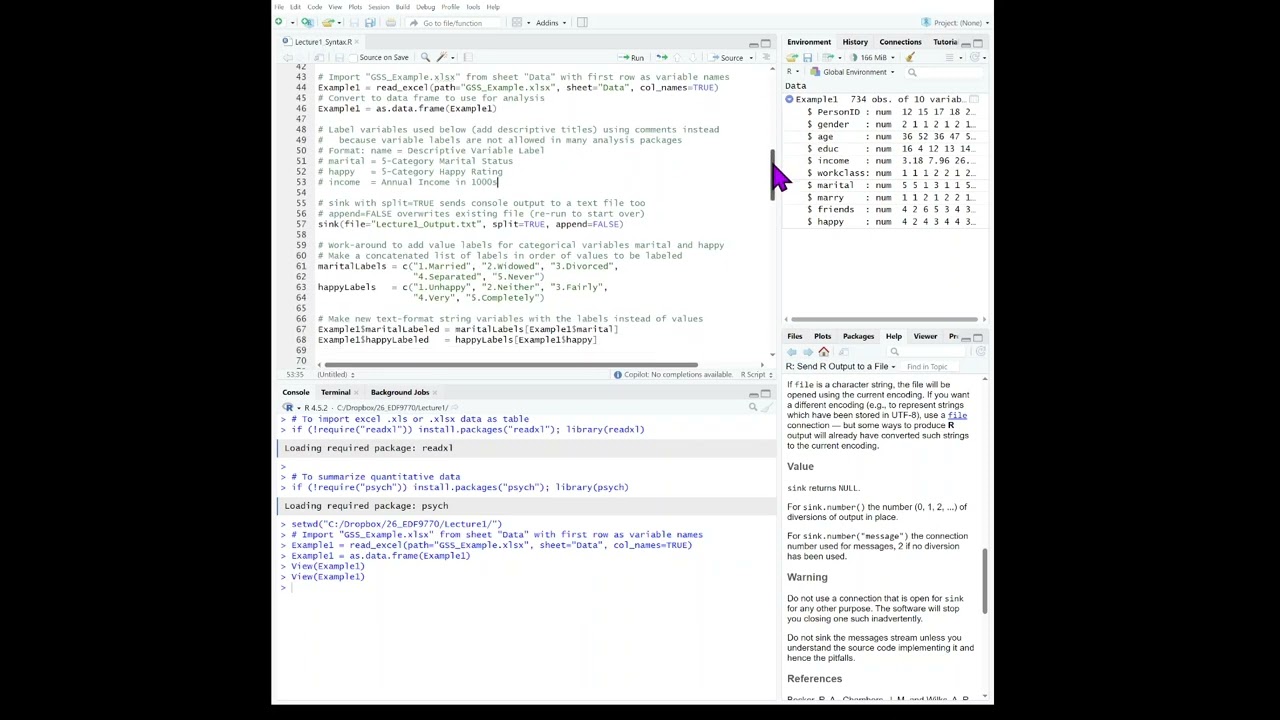Image resolution: width=1280 pixels, height=720 pixels.
Task: Click the Help back arrow icon
Action: (792, 352)
